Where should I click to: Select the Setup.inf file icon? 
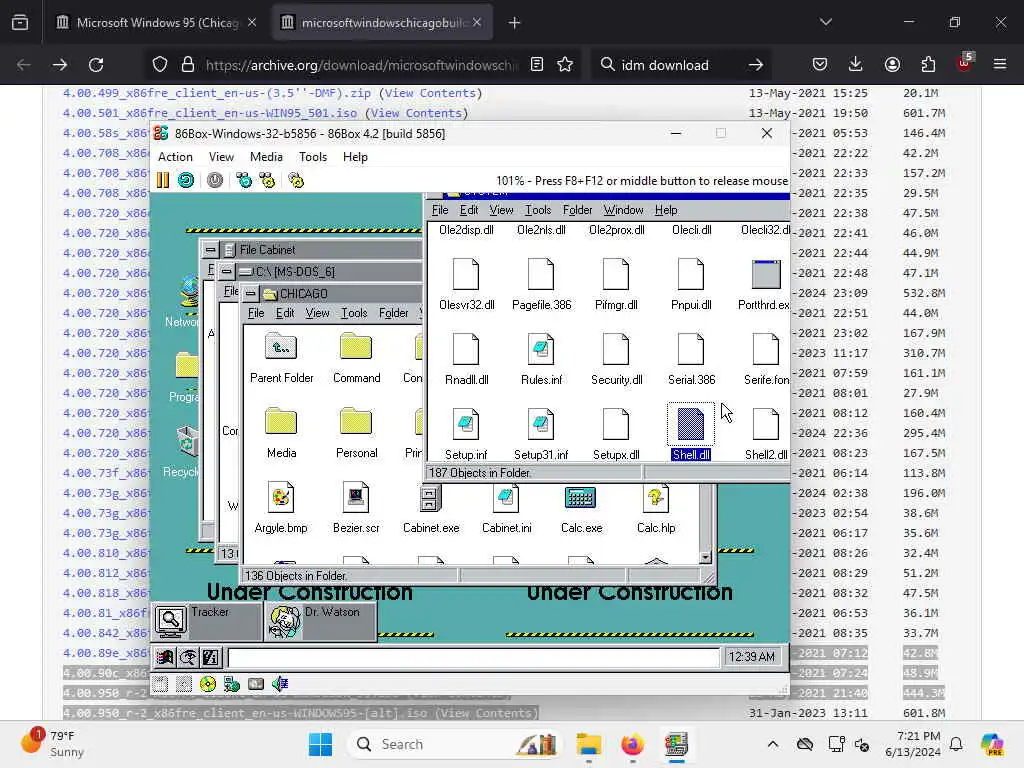[466, 424]
